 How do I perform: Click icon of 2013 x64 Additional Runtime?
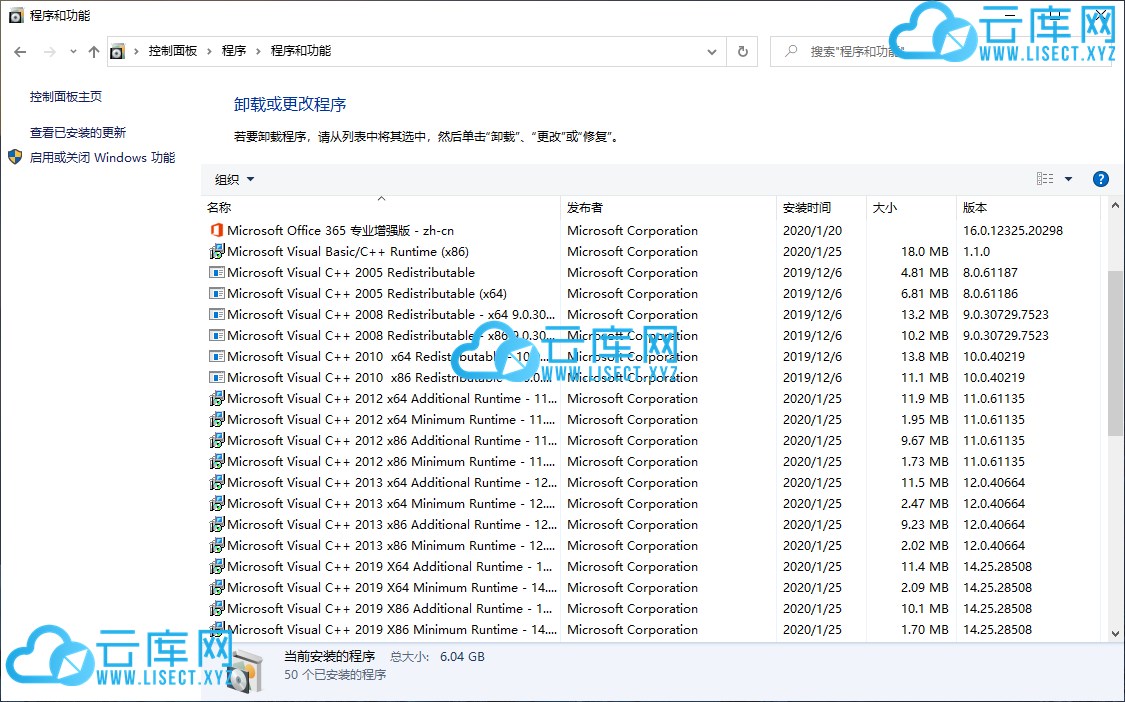point(217,482)
